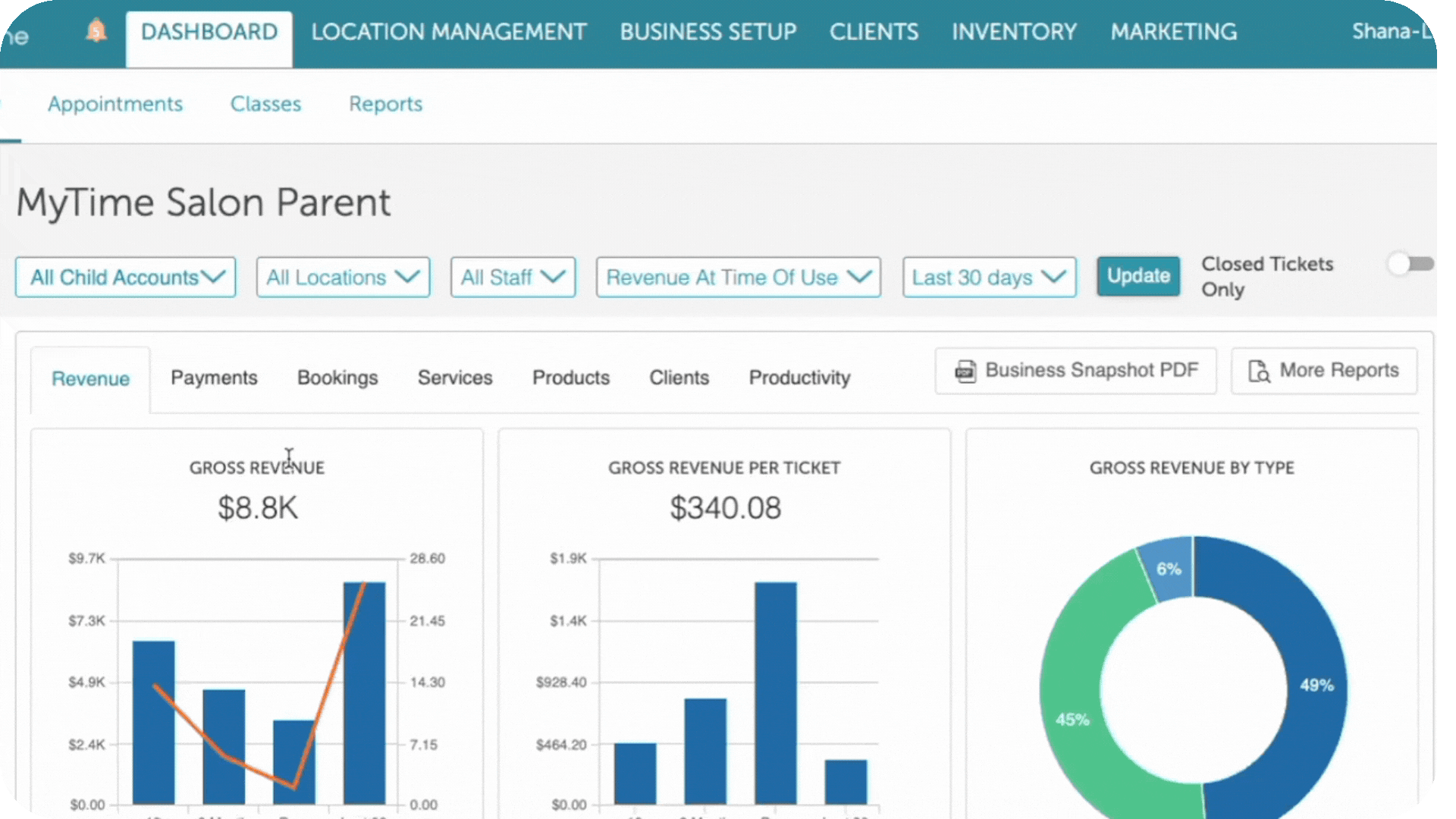This screenshot has height=819, width=1456.
Task: Open the Location Management menu
Action: pos(449,32)
